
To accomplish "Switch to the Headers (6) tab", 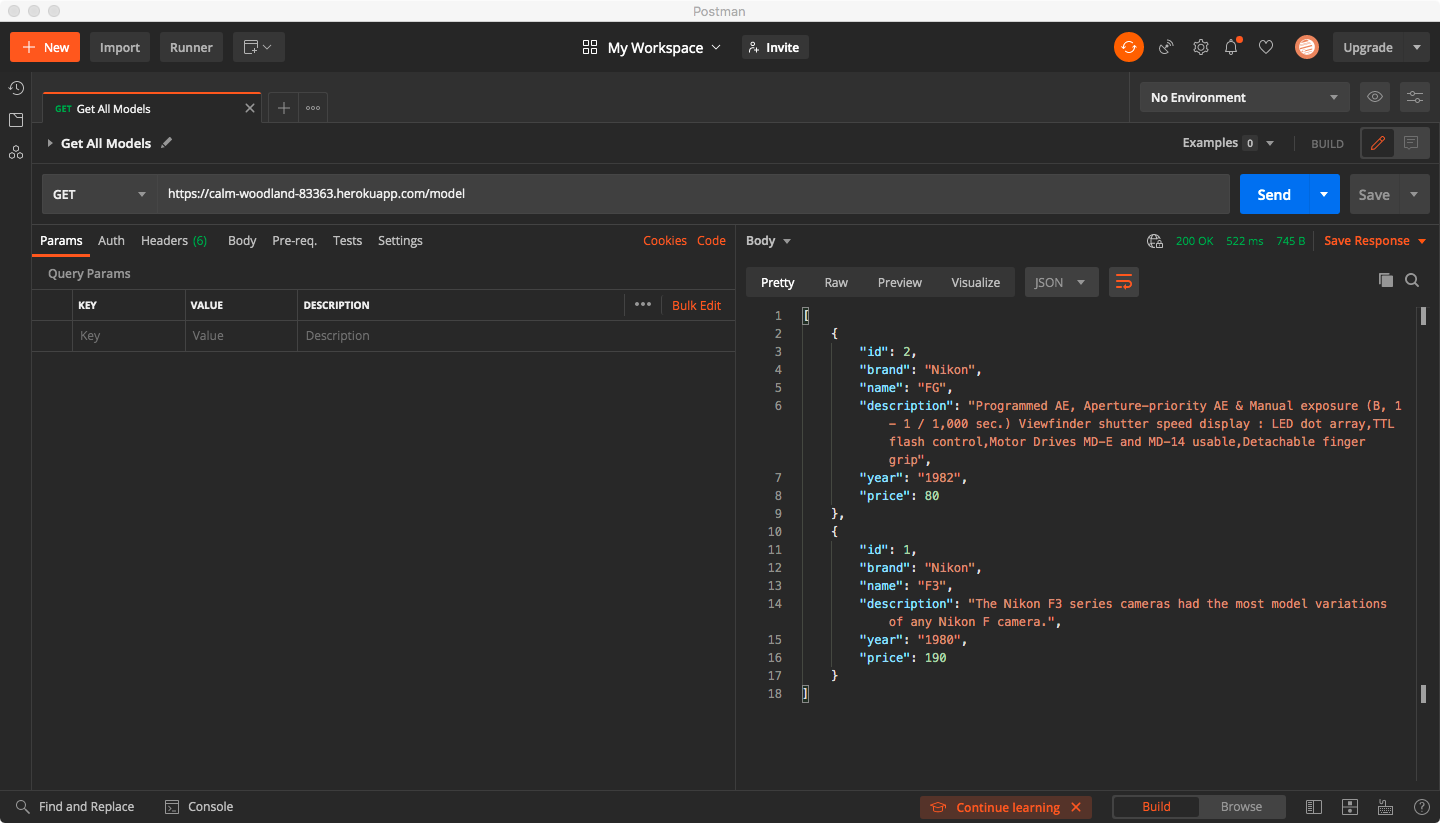I will (x=174, y=241).
